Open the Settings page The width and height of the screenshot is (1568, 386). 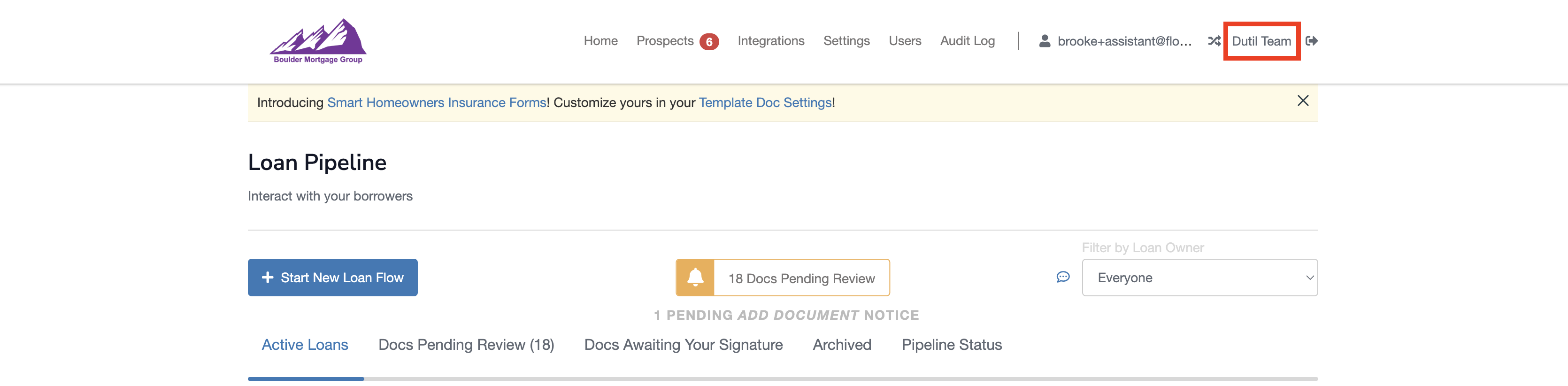[x=846, y=41]
